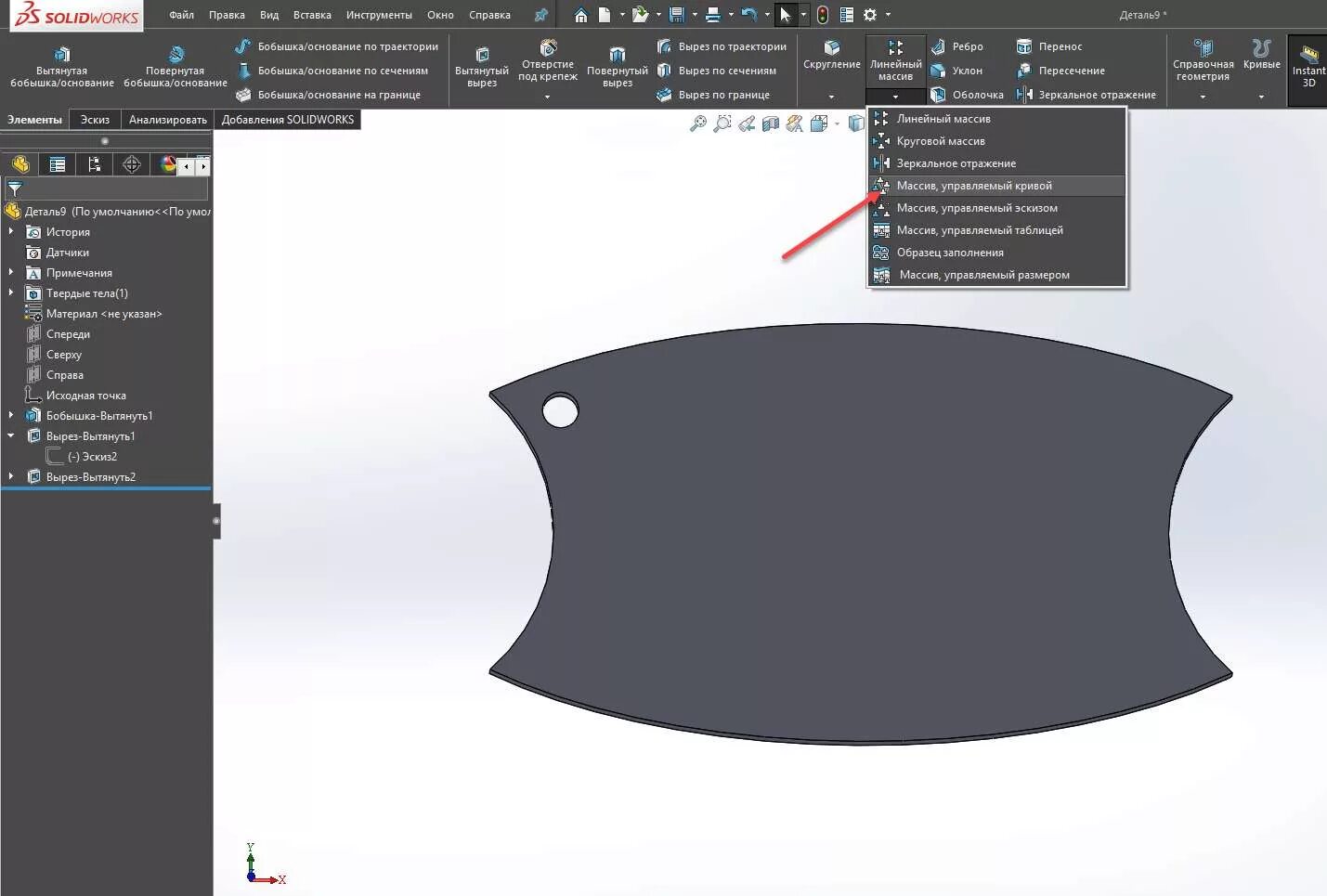Open the Отверстие под крепеж dropdown arrow
1327x896 pixels.
[x=547, y=97]
